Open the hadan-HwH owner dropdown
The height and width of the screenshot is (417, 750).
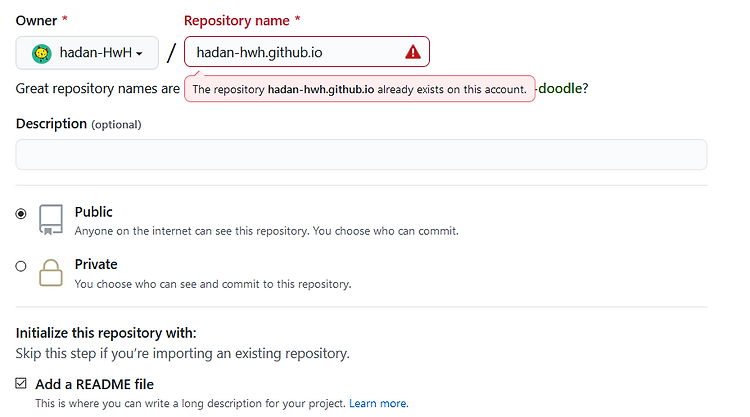point(87,53)
